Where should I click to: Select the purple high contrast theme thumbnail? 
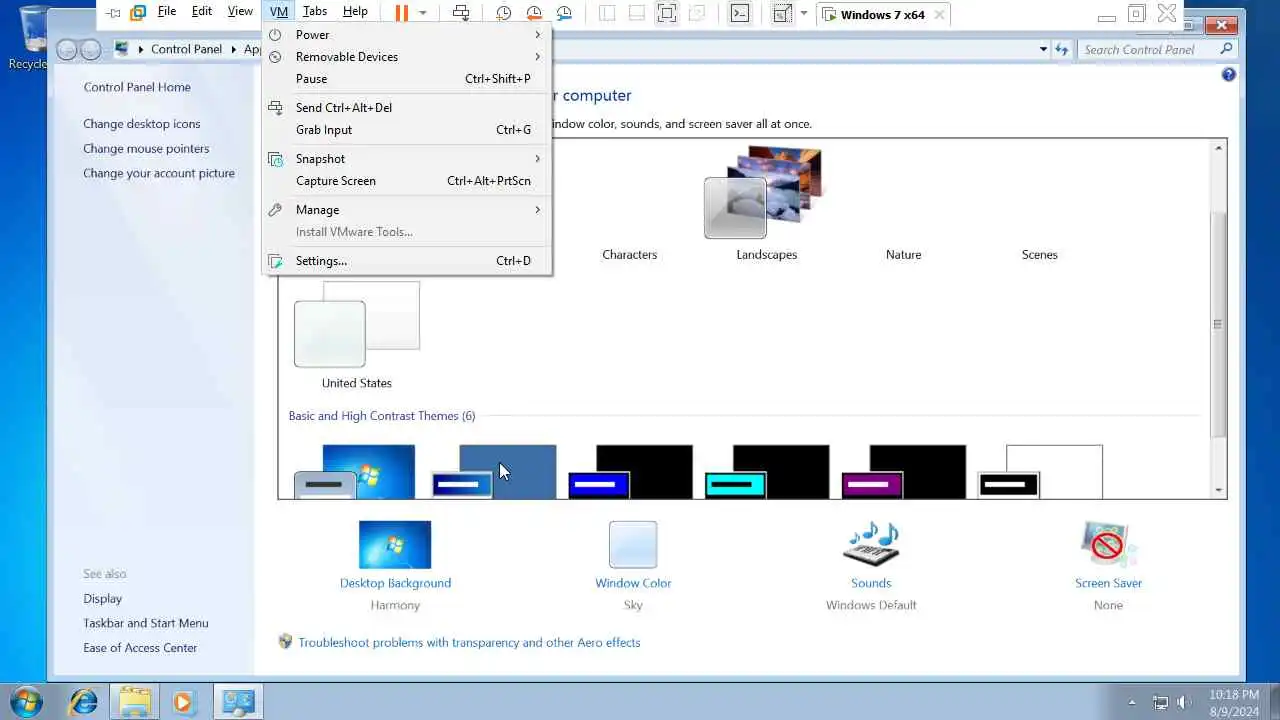pyautogui.click(x=904, y=472)
